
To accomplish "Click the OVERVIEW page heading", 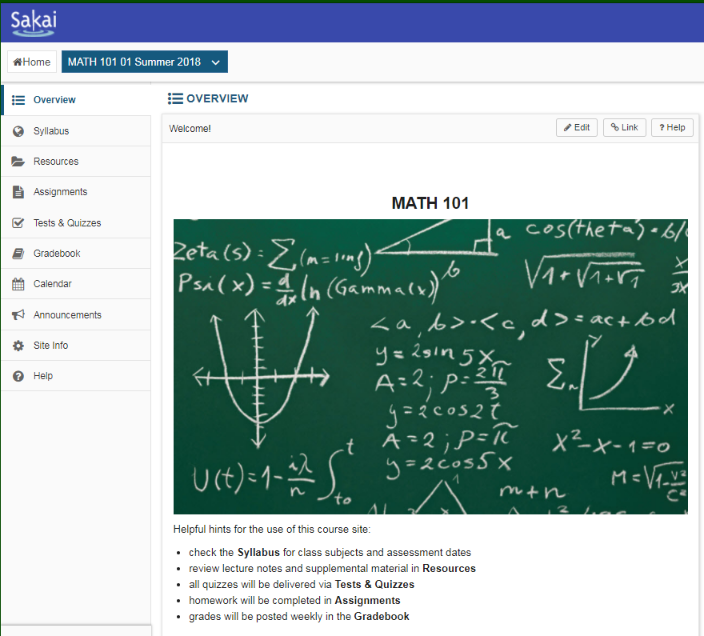I will point(217,98).
